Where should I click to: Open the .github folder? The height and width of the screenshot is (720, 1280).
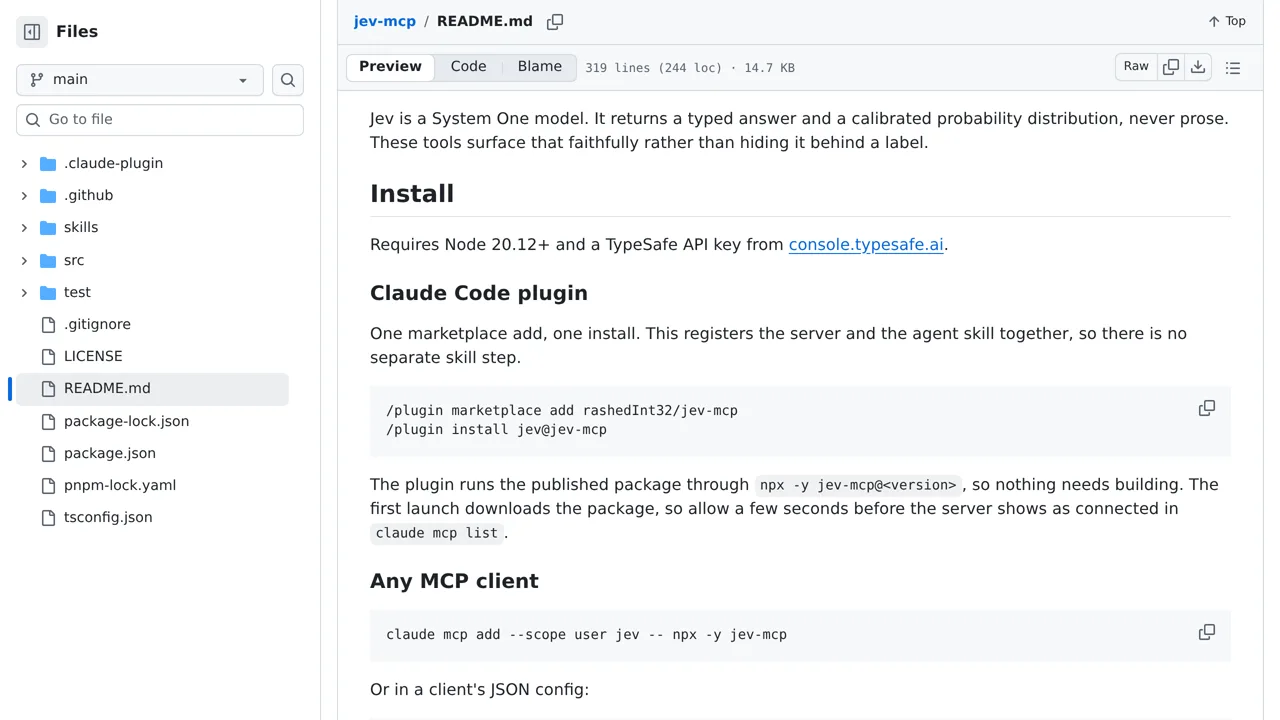[x=88, y=196]
